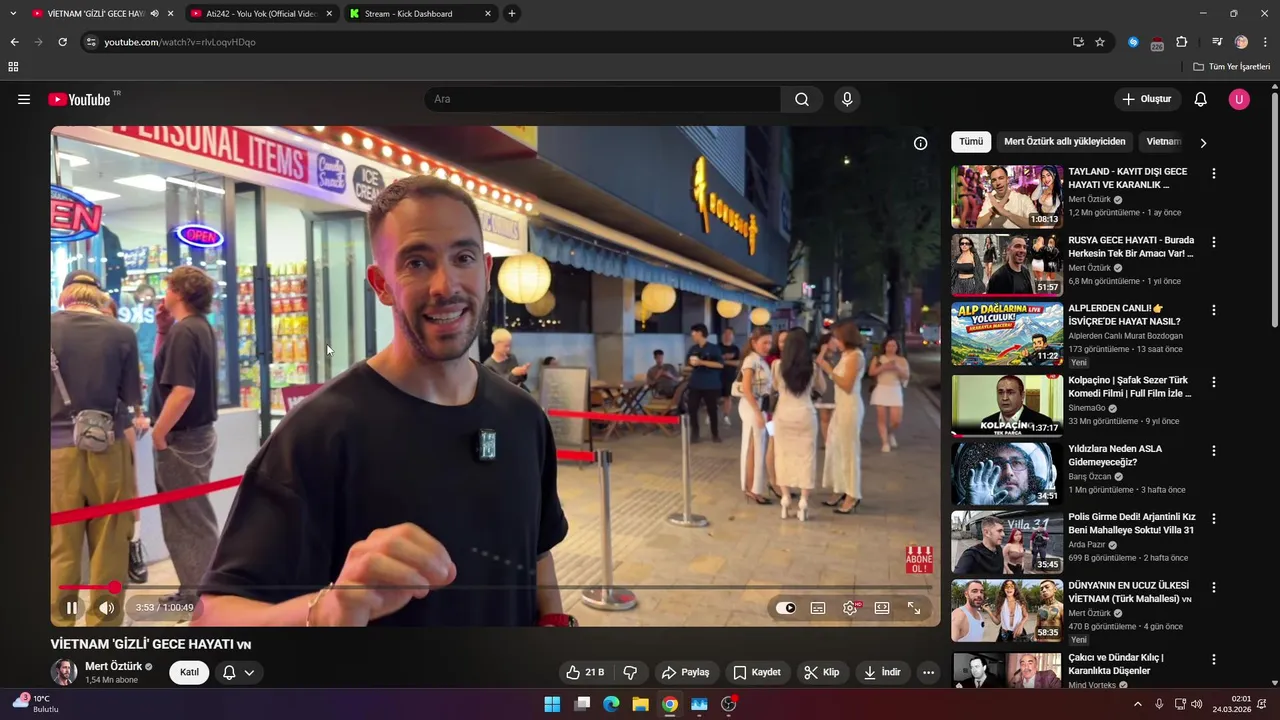Open media controls in toolbar
Image resolution: width=1280 pixels, height=720 pixels.
click(1217, 42)
